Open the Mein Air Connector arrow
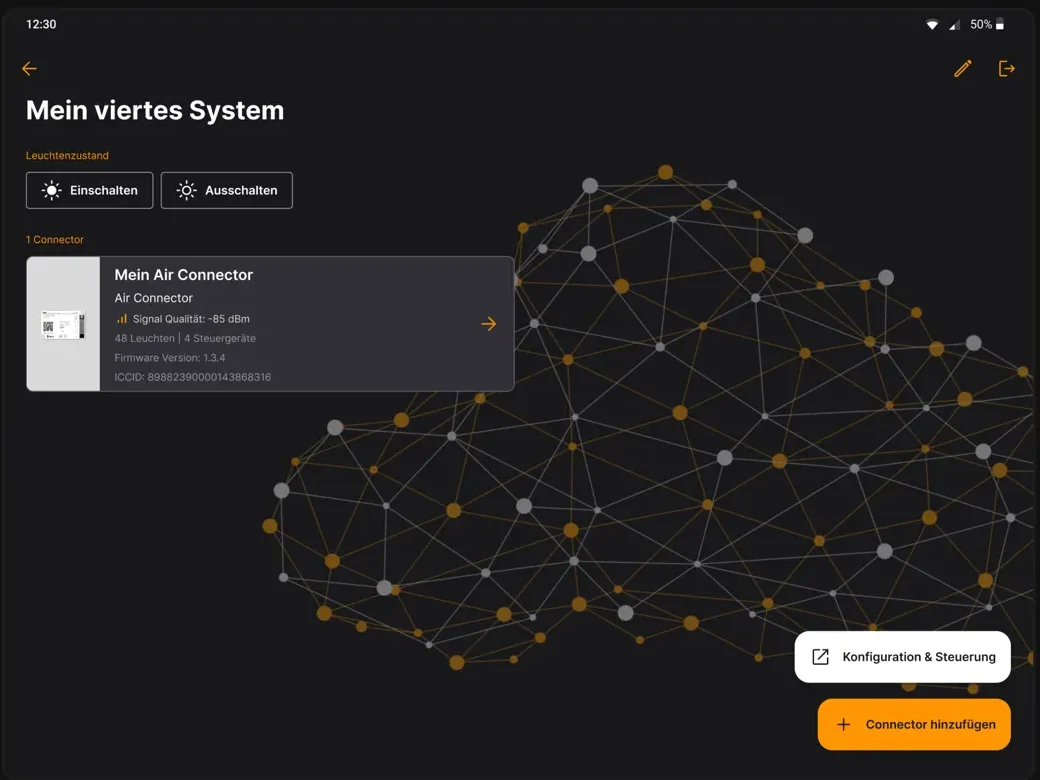The width and height of the screenshot is (1040, 780). (x=488, y=324)
